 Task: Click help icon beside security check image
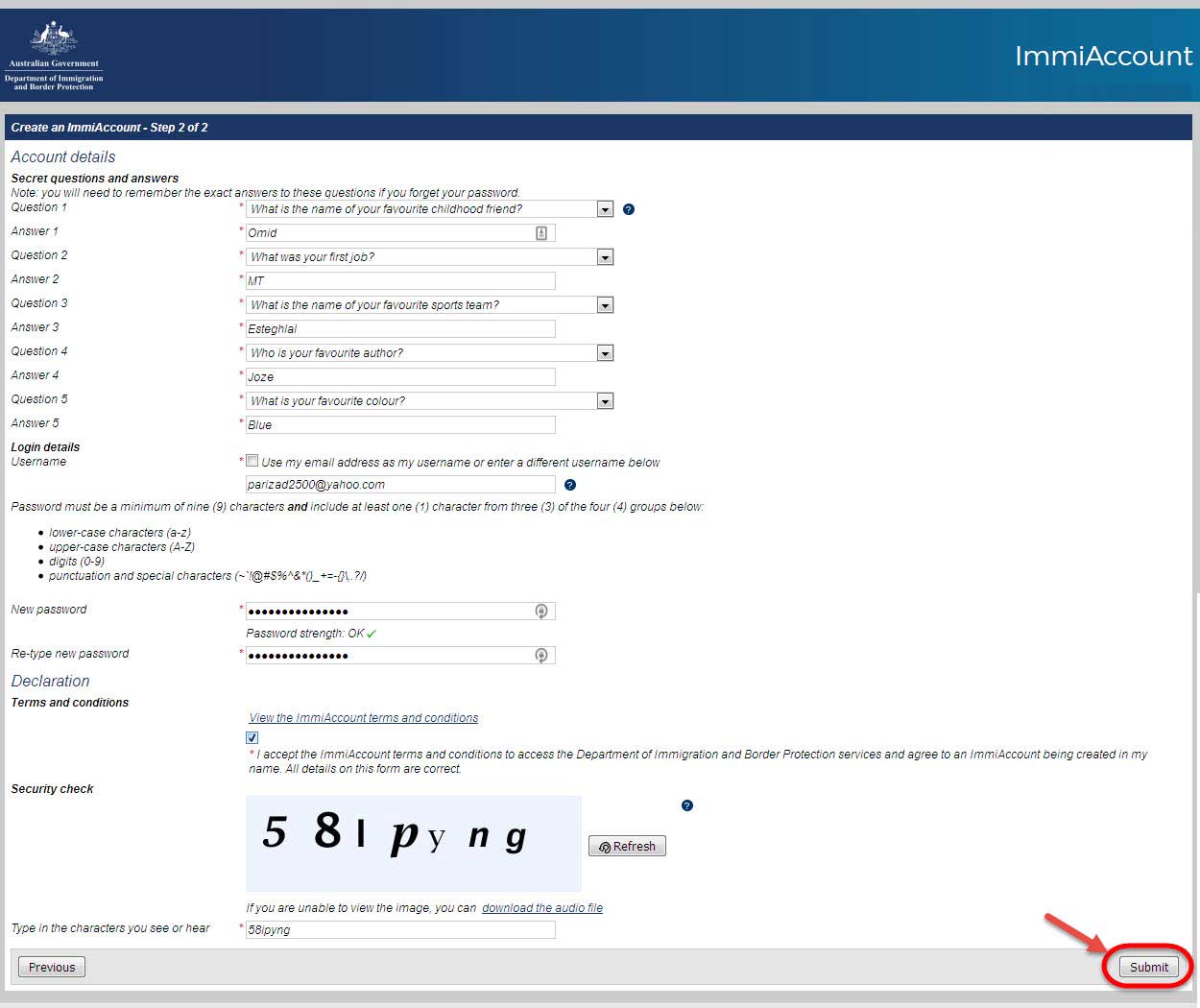pyautogui.click(x=686, y=805)
